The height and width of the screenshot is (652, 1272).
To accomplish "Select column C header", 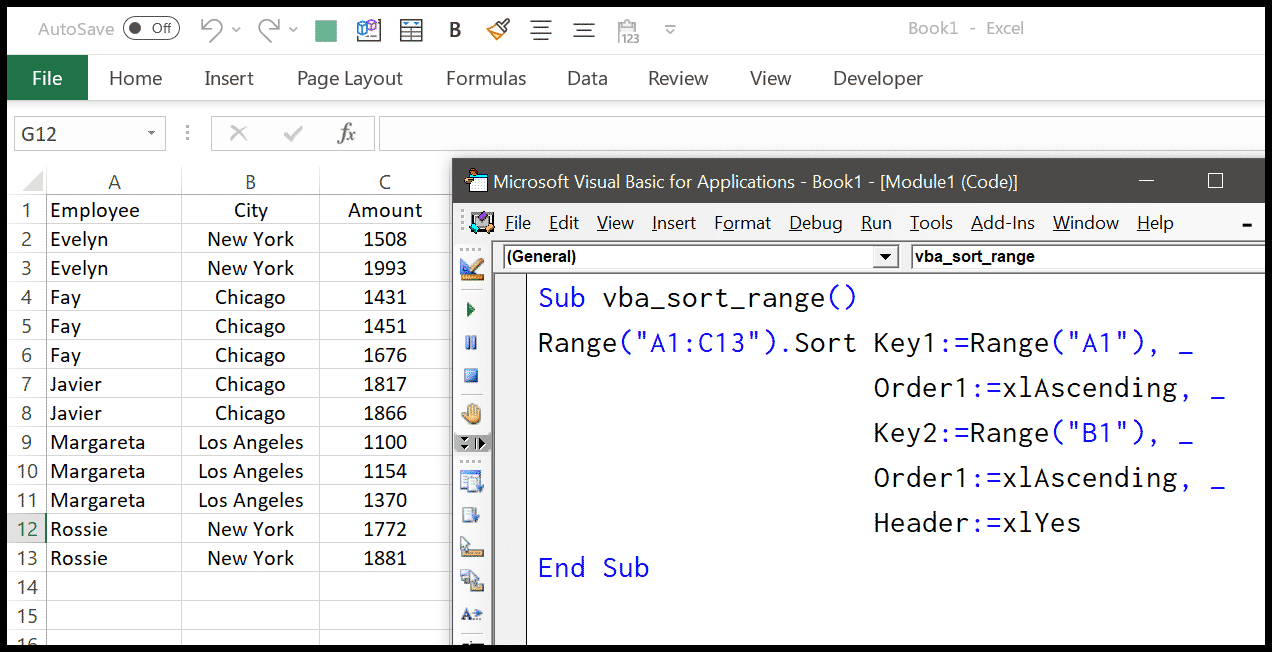I will [385, 182].
